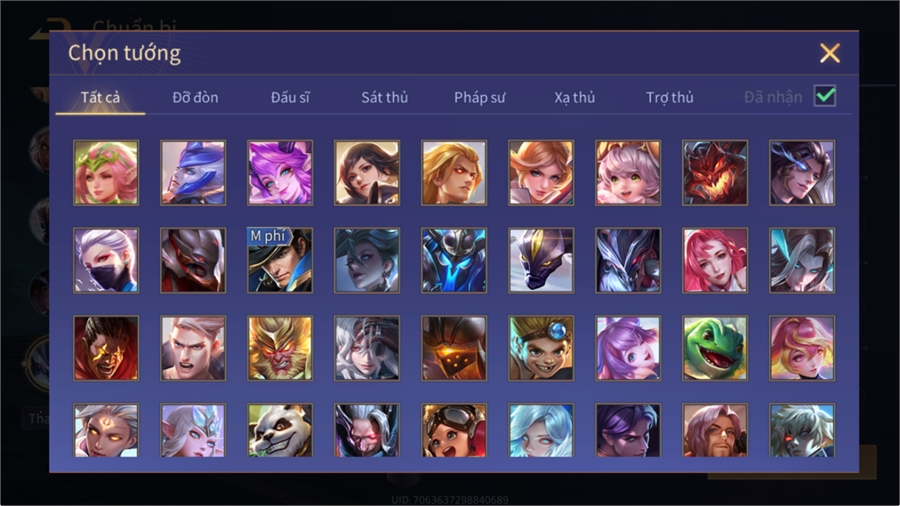This screenshot has height=506, width=900.
Task: Select the goggles-wearing pilot girl hero
Action: [454, 430]
